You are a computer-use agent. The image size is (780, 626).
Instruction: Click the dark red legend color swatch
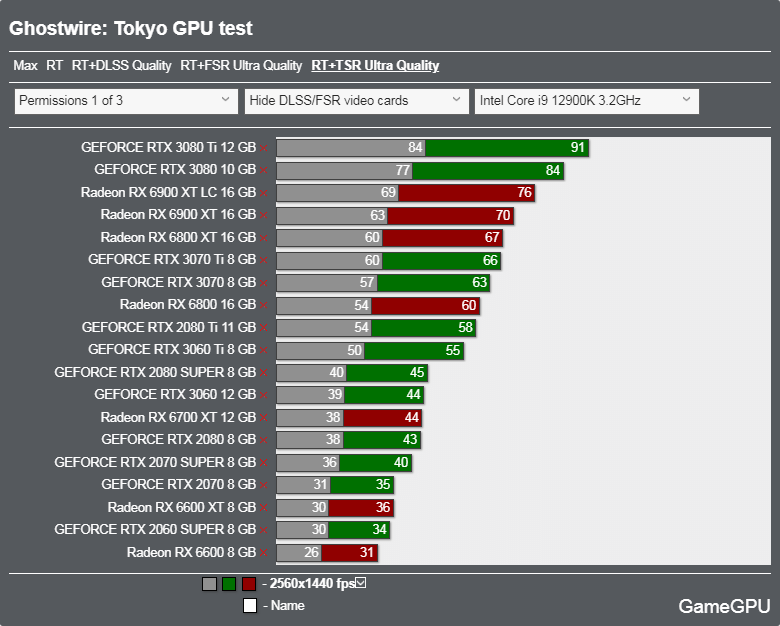pyautogui.click(x=249, y=584)
